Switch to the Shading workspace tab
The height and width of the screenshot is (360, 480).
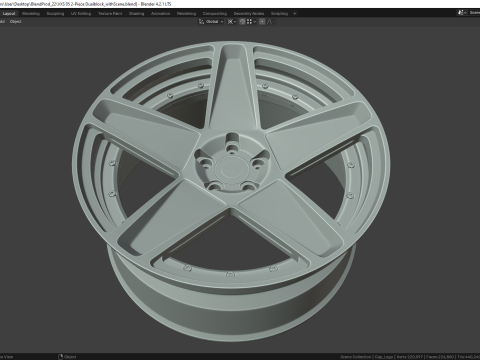click(x=137, y=14)
